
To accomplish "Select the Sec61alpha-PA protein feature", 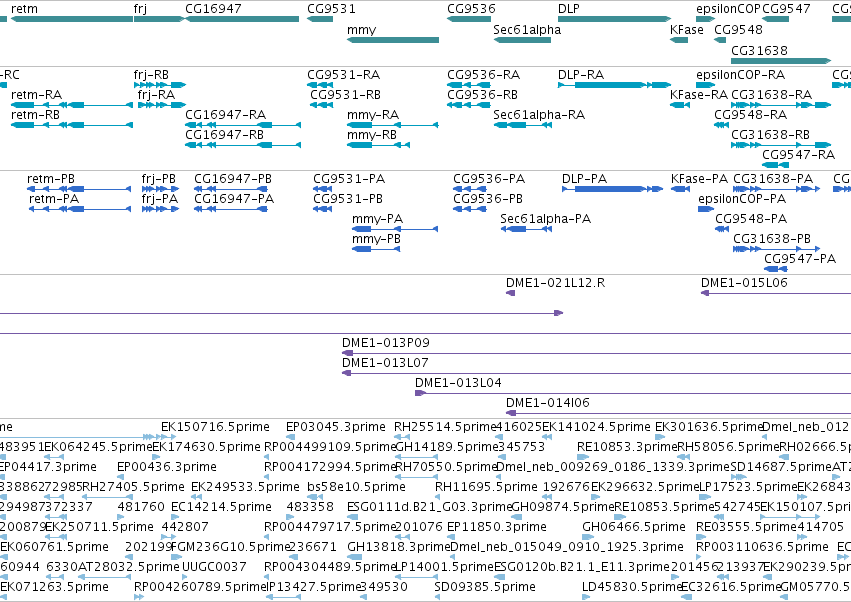I will (526, 229).
